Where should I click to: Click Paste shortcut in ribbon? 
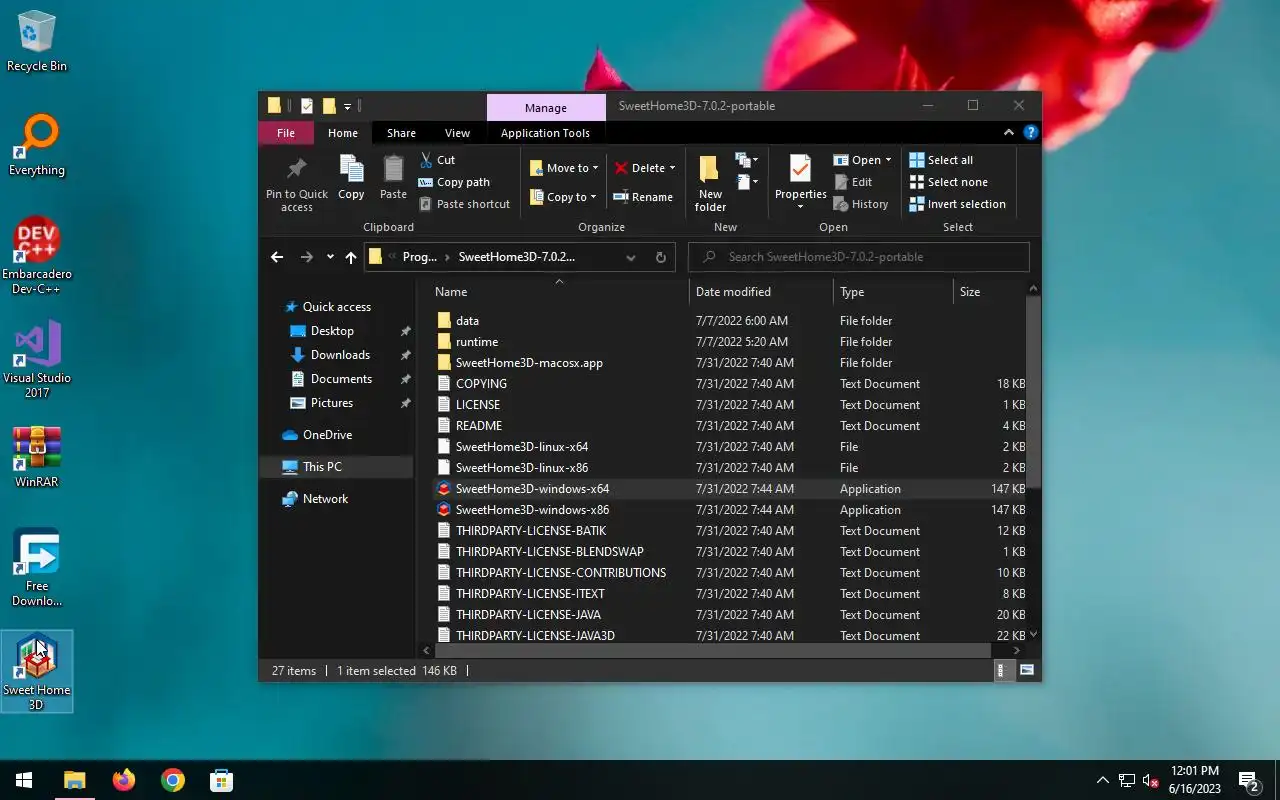464,204
